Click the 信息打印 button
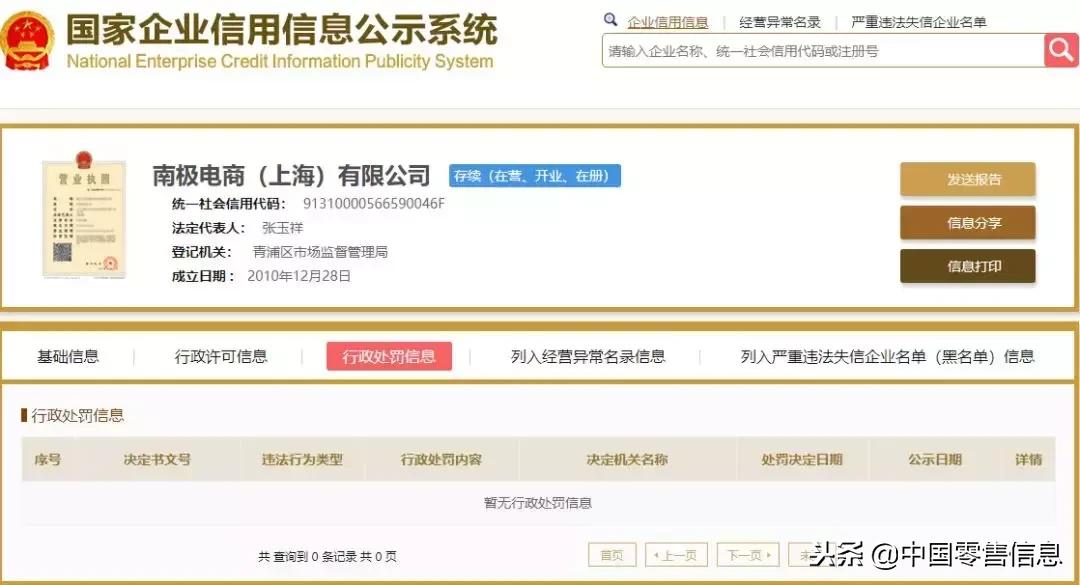1080x585 pixels. [967, 267]
